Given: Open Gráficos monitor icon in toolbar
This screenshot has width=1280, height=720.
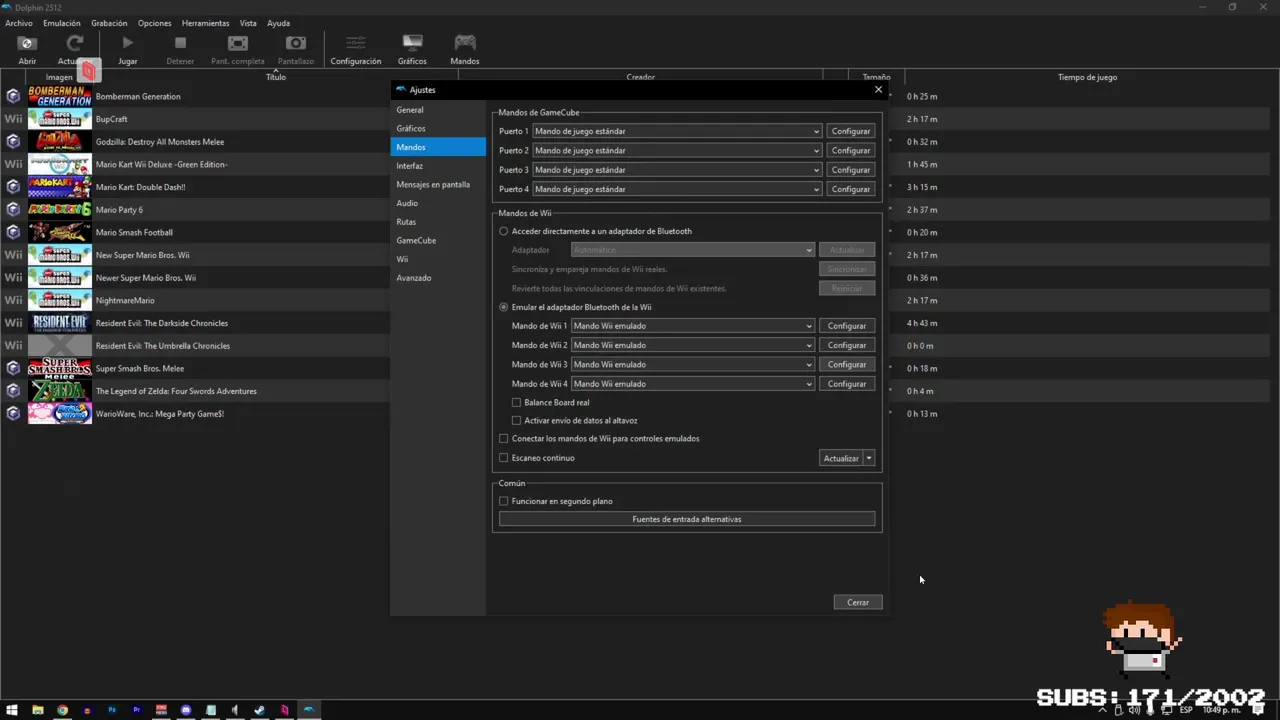Looking at the screenshot, I should pos(412,43).
